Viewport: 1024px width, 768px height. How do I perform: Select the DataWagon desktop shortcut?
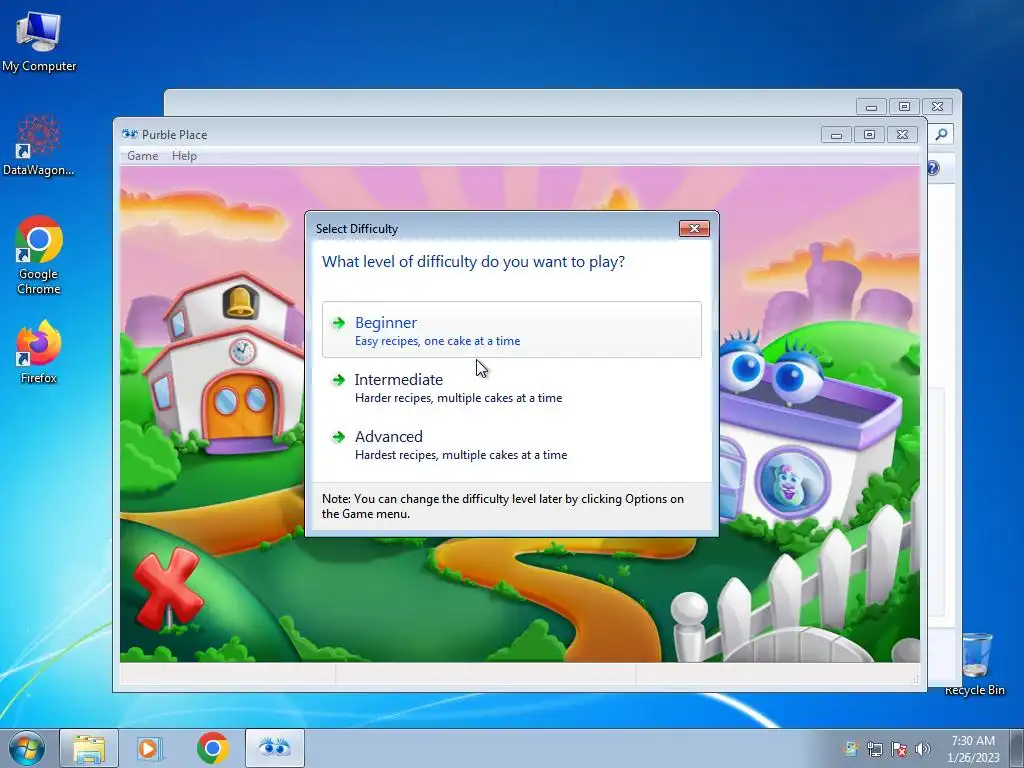39,145
